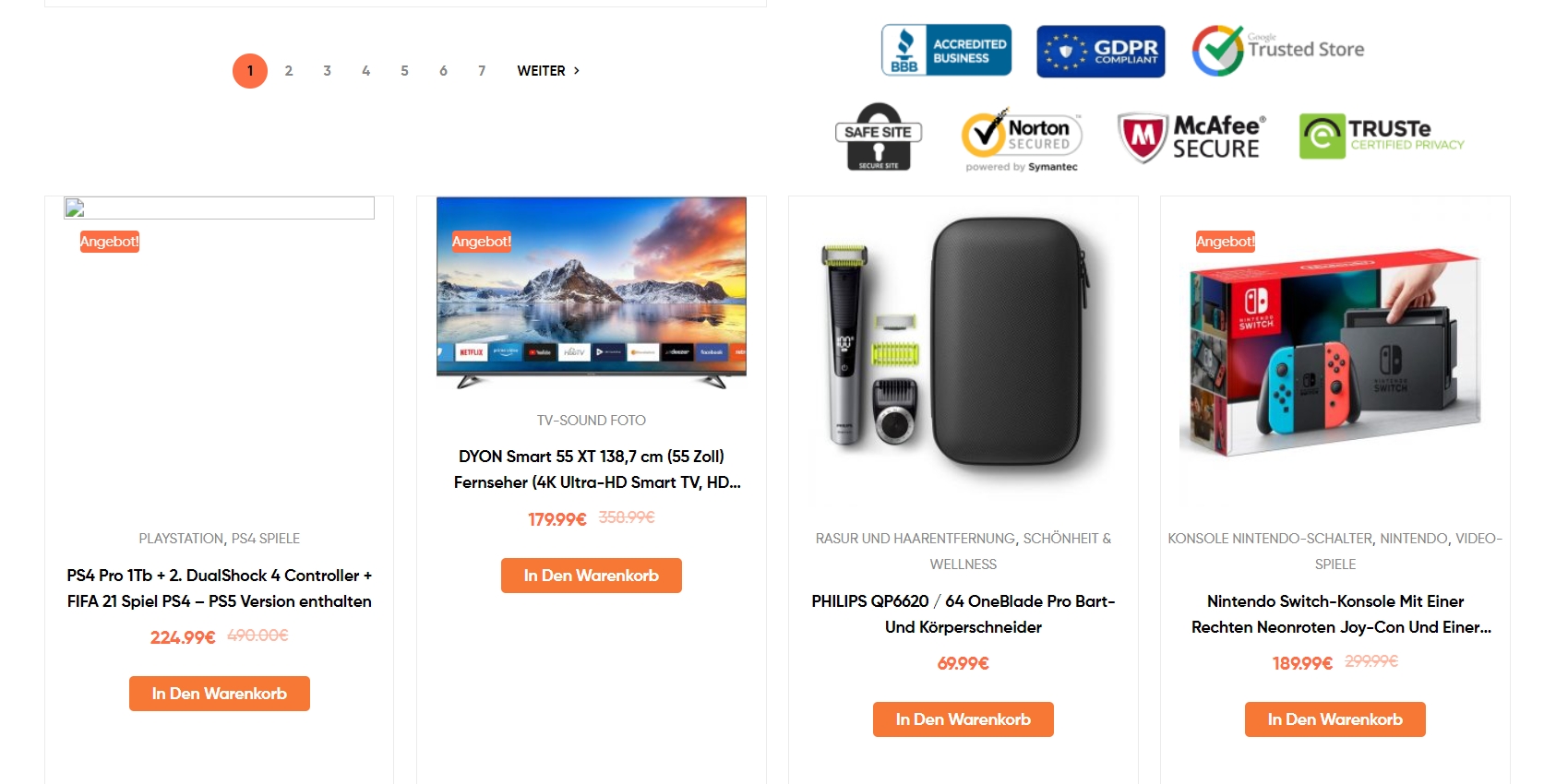Select current page 1 indicator
This screenshot has width=1544, height=784.
250,71
